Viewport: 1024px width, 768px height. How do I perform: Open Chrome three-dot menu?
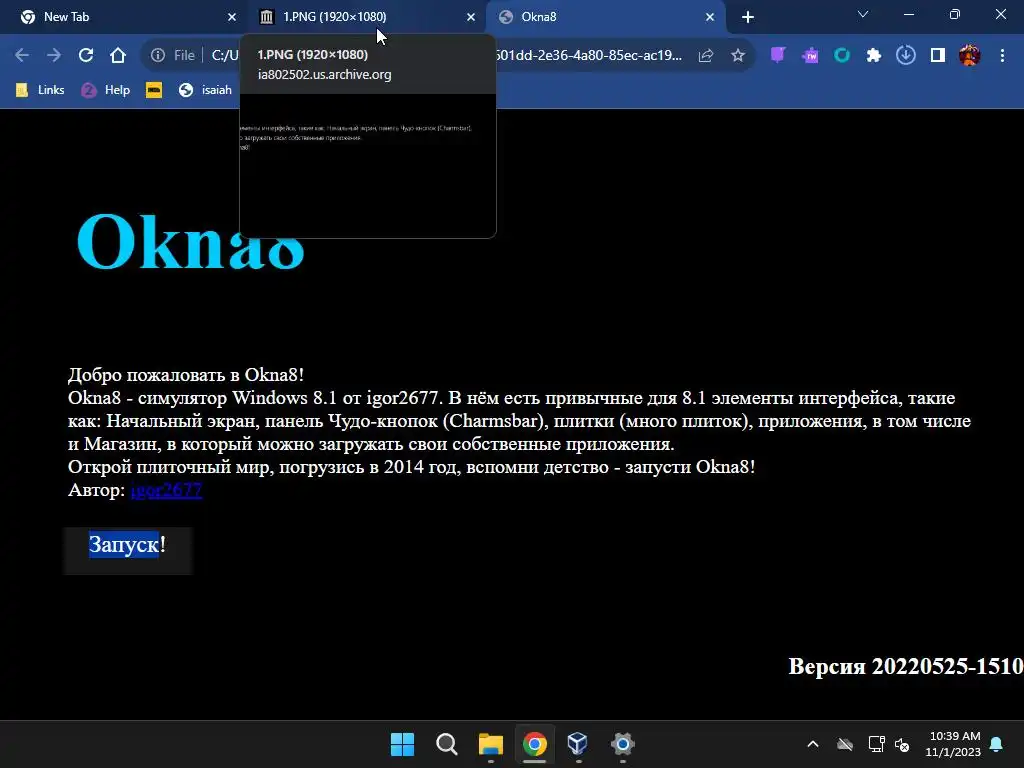pos(1002,56)
